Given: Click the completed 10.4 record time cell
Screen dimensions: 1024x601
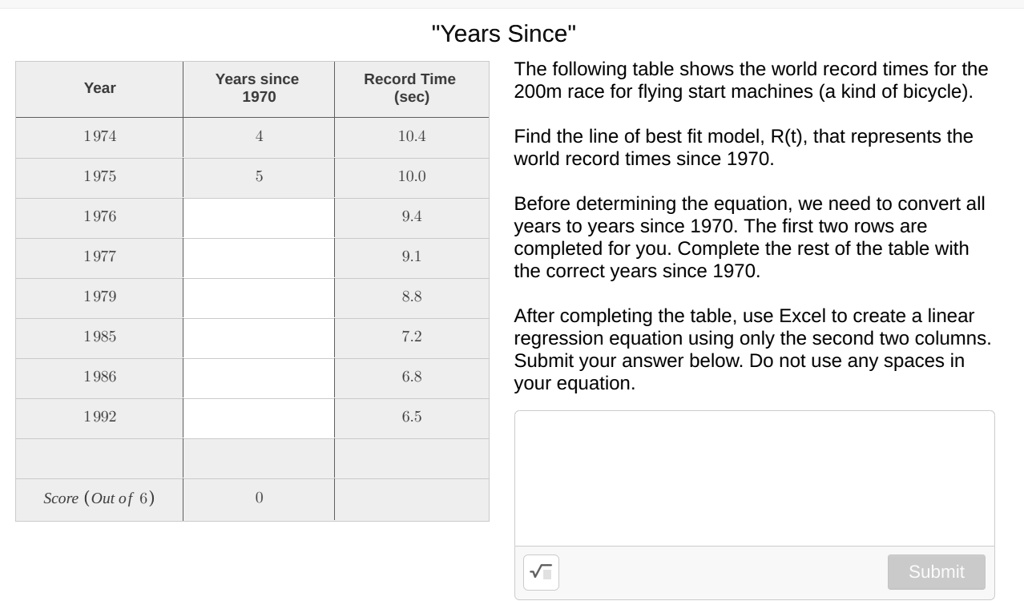Looking at the screenshot, I should 409,137.
